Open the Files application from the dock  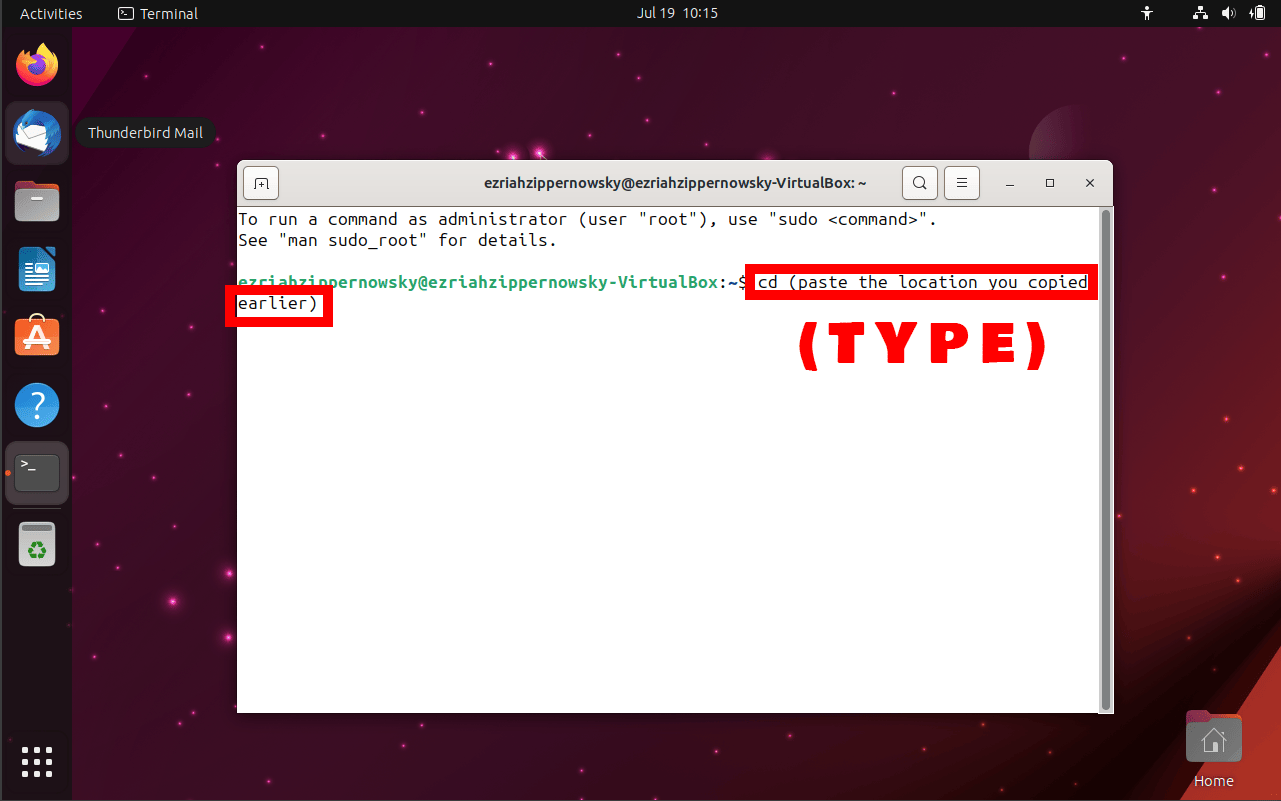point(36,200)
